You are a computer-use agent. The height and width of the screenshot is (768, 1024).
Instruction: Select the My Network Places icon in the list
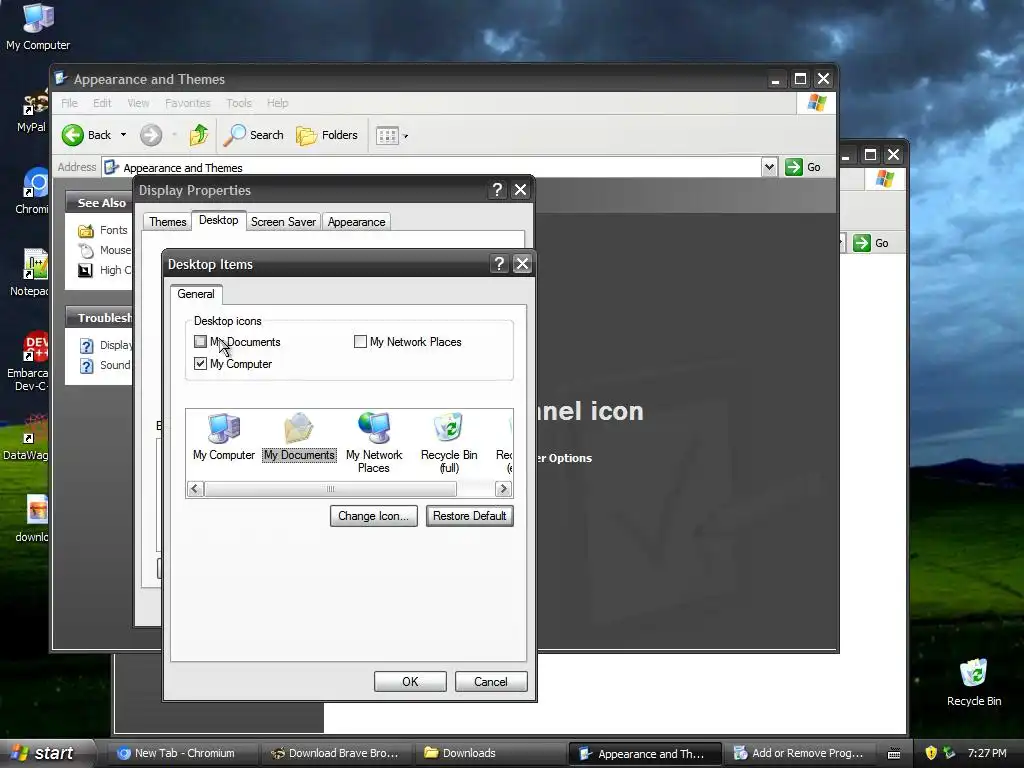[x=374, y=442]
